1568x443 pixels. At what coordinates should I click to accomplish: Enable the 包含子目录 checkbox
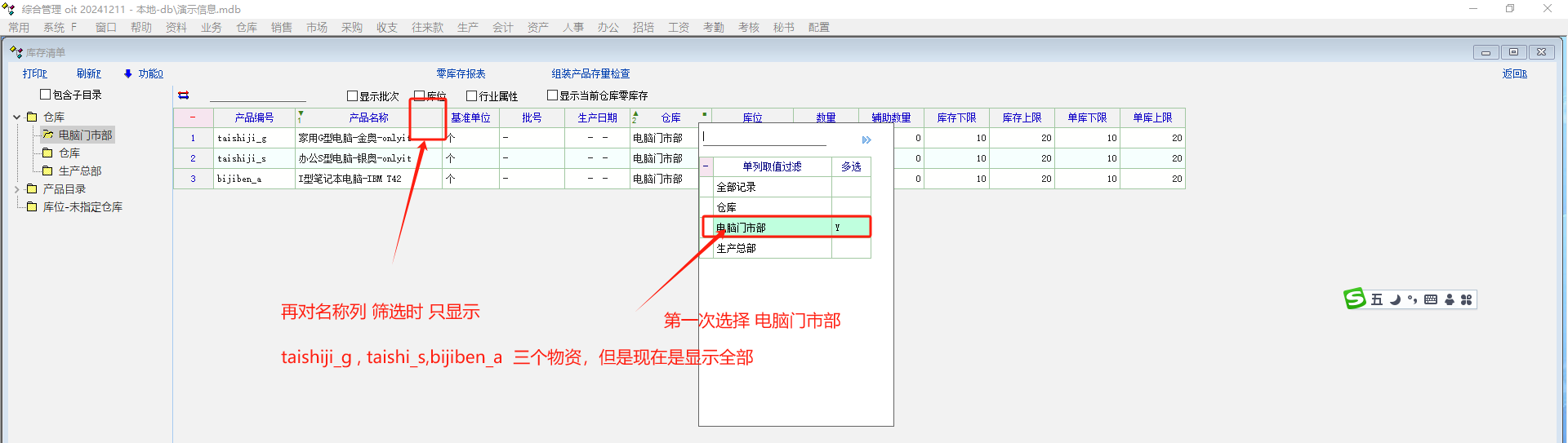click(x=46, y=95)
